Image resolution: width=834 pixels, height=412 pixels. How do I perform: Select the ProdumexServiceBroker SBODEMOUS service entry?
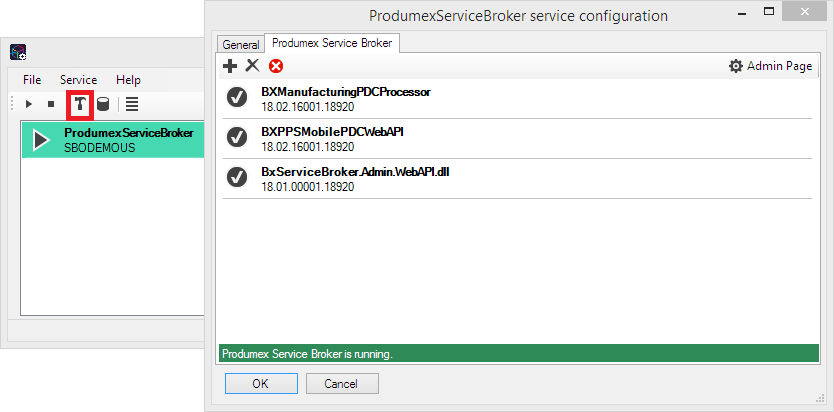(110, 139)
